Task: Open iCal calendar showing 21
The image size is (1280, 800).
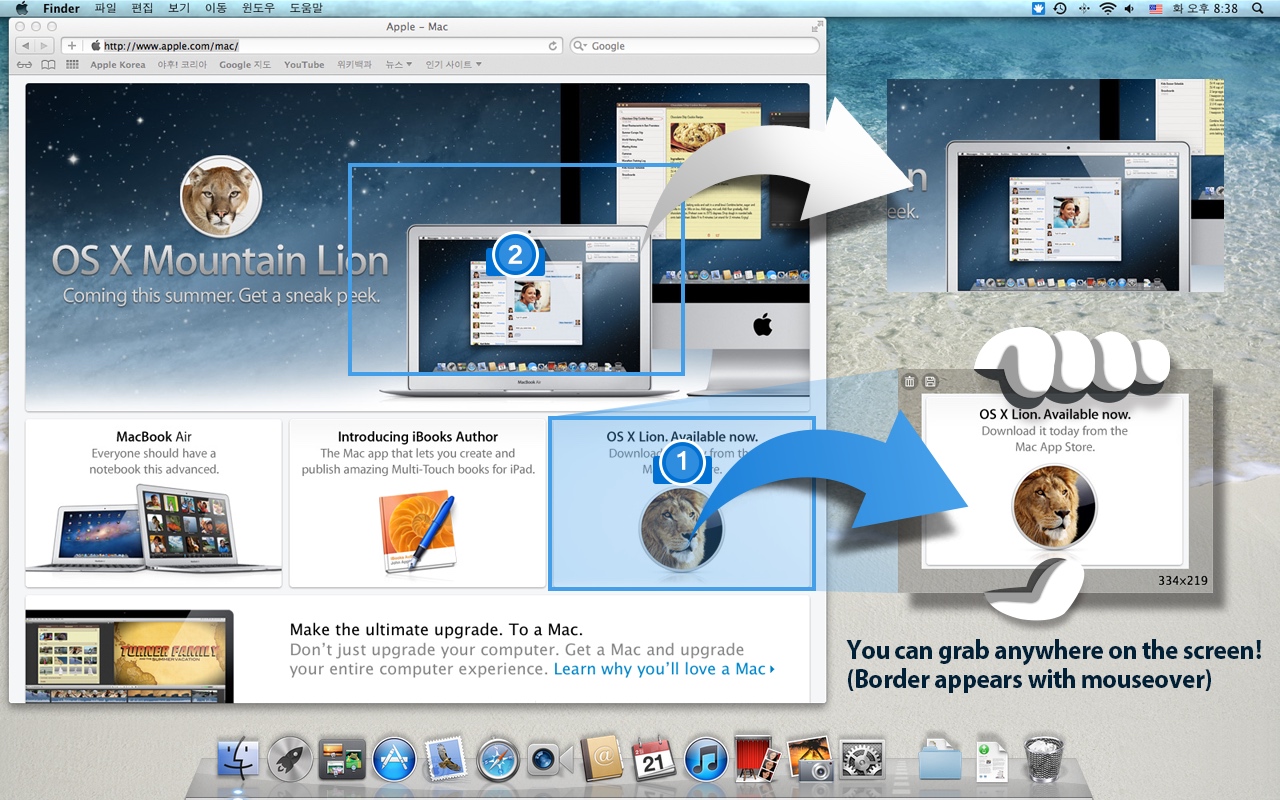Action: (x=654, y=759)
